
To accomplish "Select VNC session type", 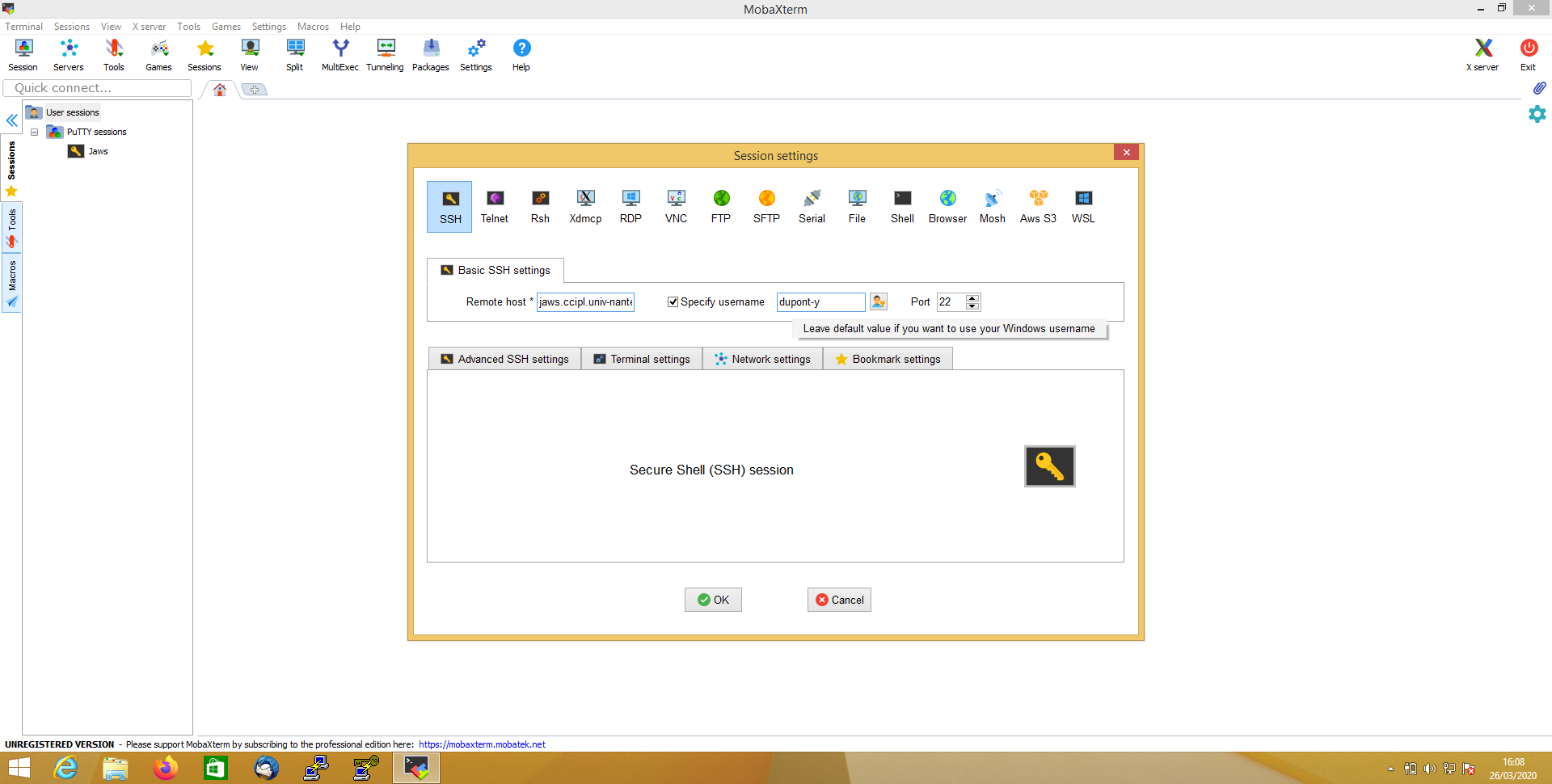I will click(x=676, y=207).
